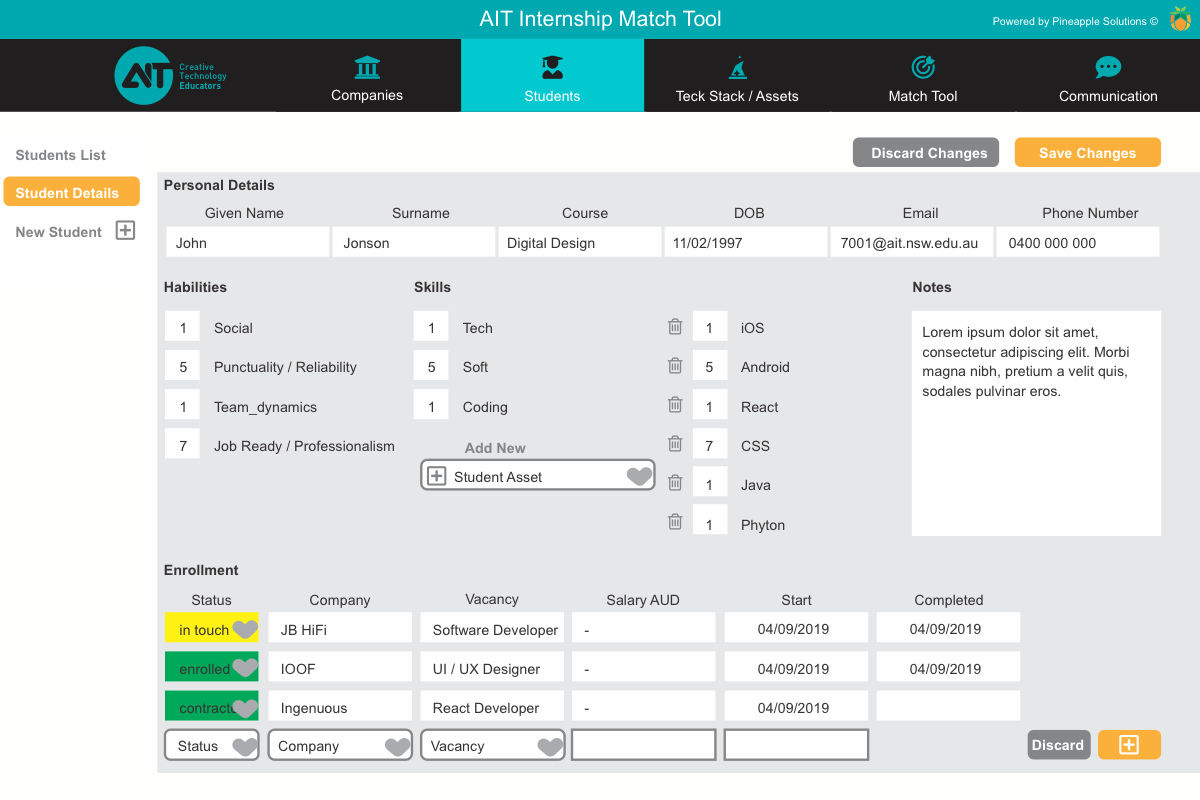Expand the new enrollment Status dropdown
1200x800 pixels.
244,746
